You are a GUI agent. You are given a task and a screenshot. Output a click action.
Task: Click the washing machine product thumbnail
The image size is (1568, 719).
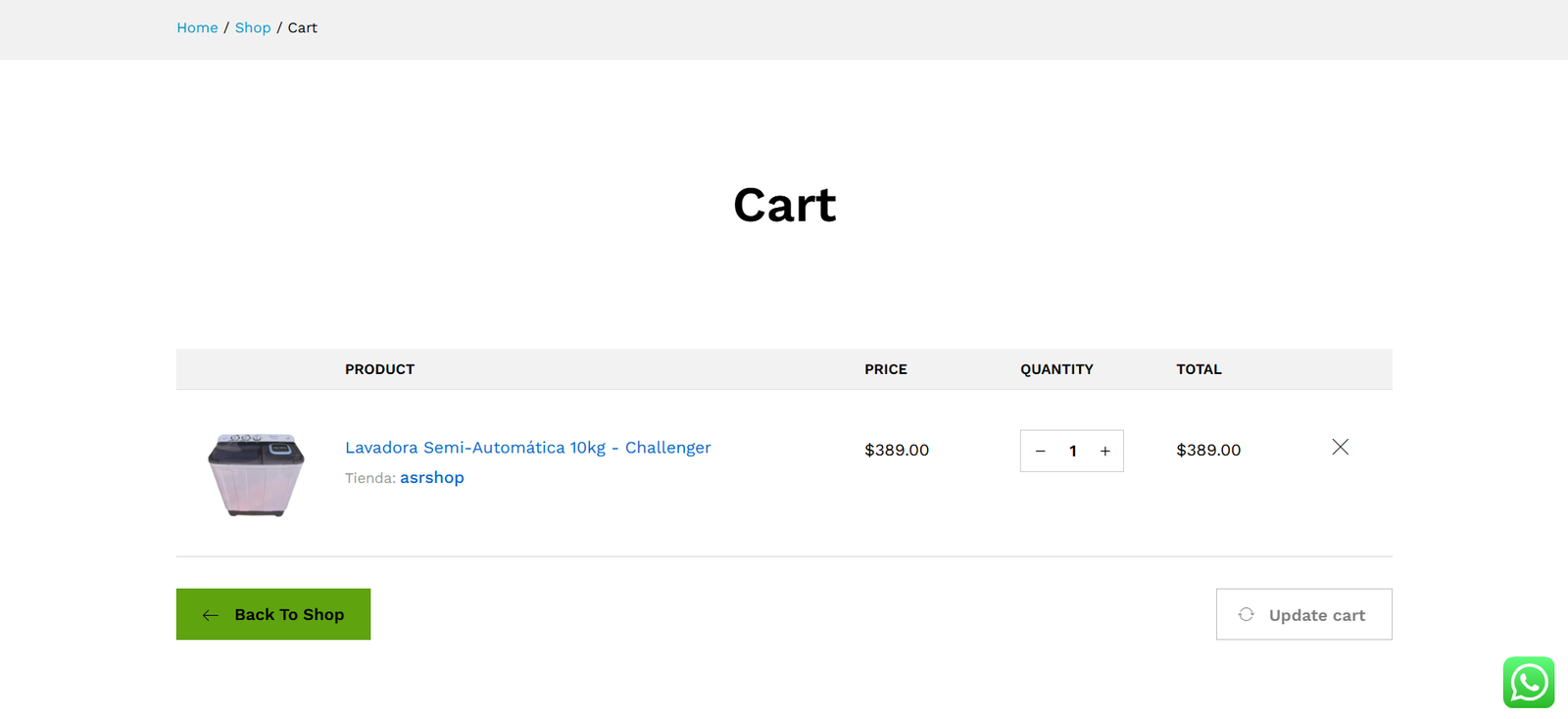[256, 474]
